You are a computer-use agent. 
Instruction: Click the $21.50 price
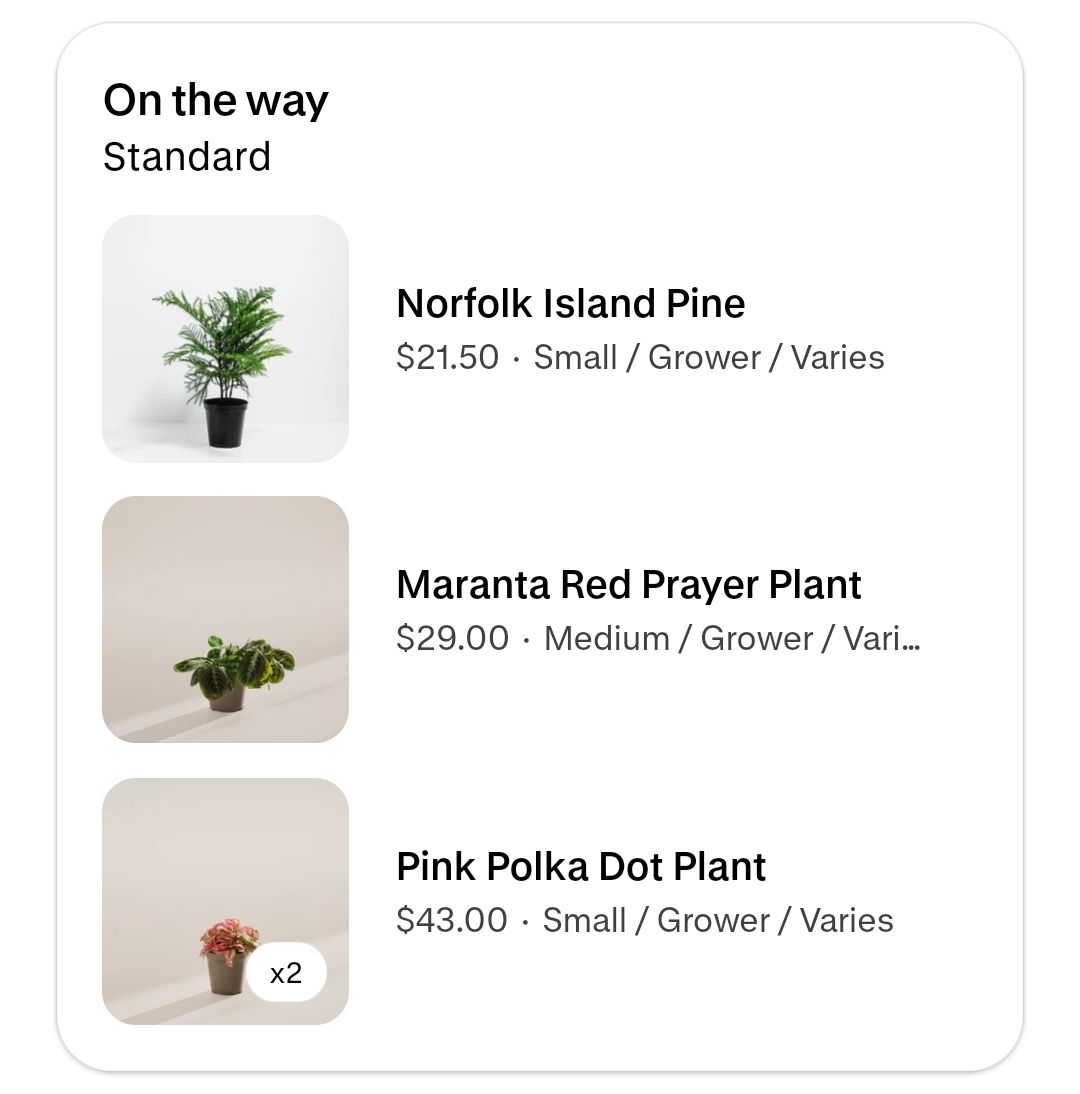[447, 358]
